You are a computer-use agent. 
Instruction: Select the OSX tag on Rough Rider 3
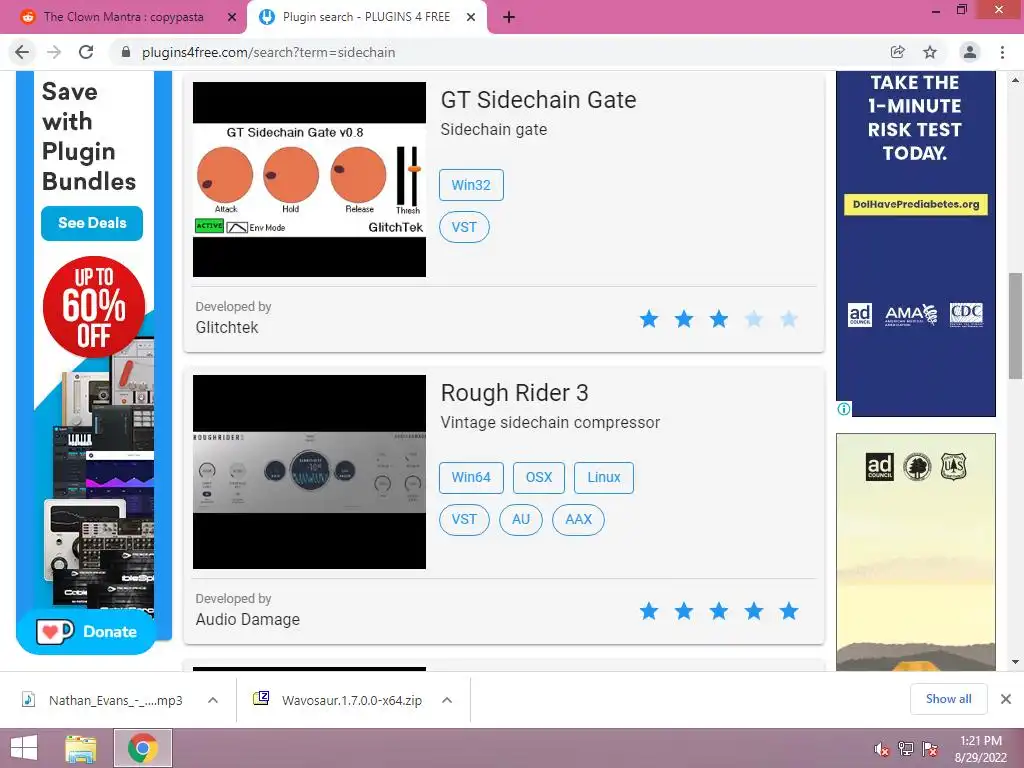539,477
